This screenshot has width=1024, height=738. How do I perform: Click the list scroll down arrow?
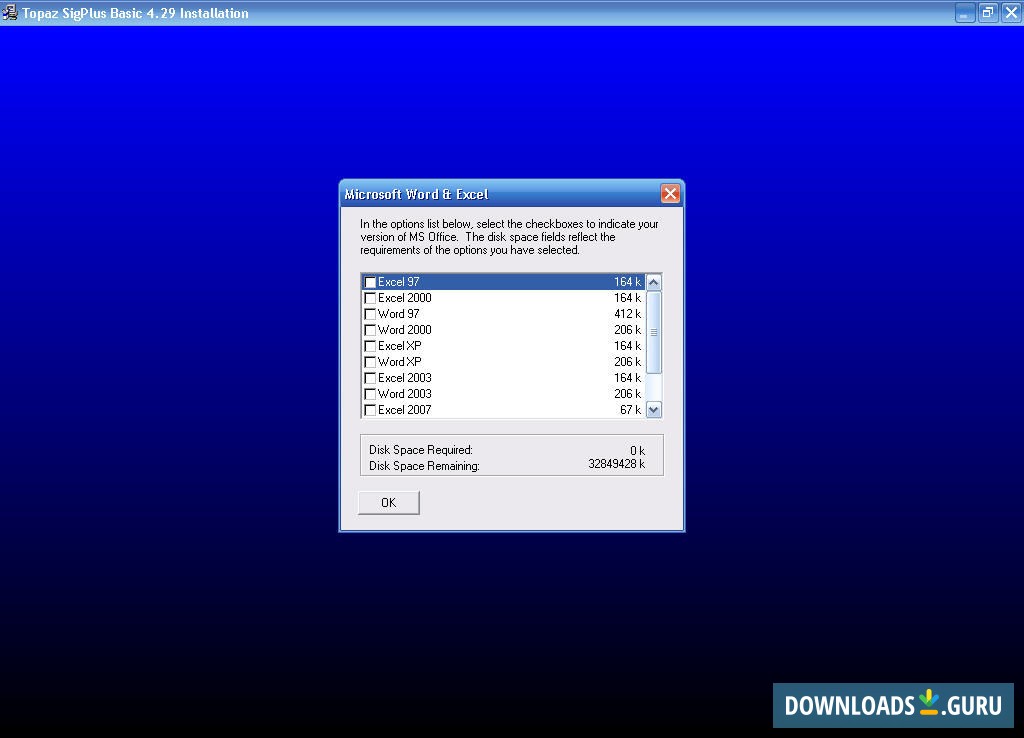coord(654,409)
